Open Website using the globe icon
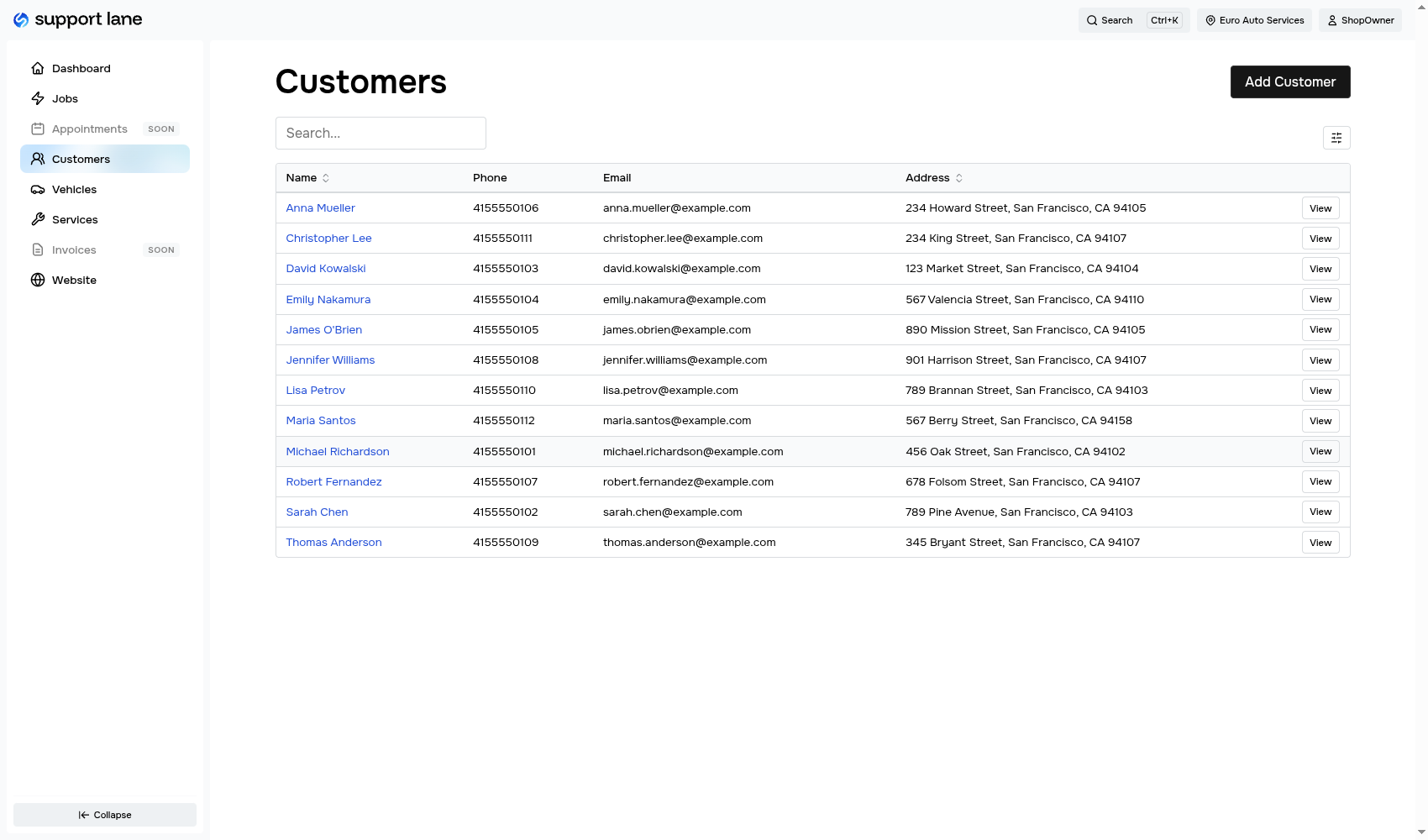 [x=38, y=280]
